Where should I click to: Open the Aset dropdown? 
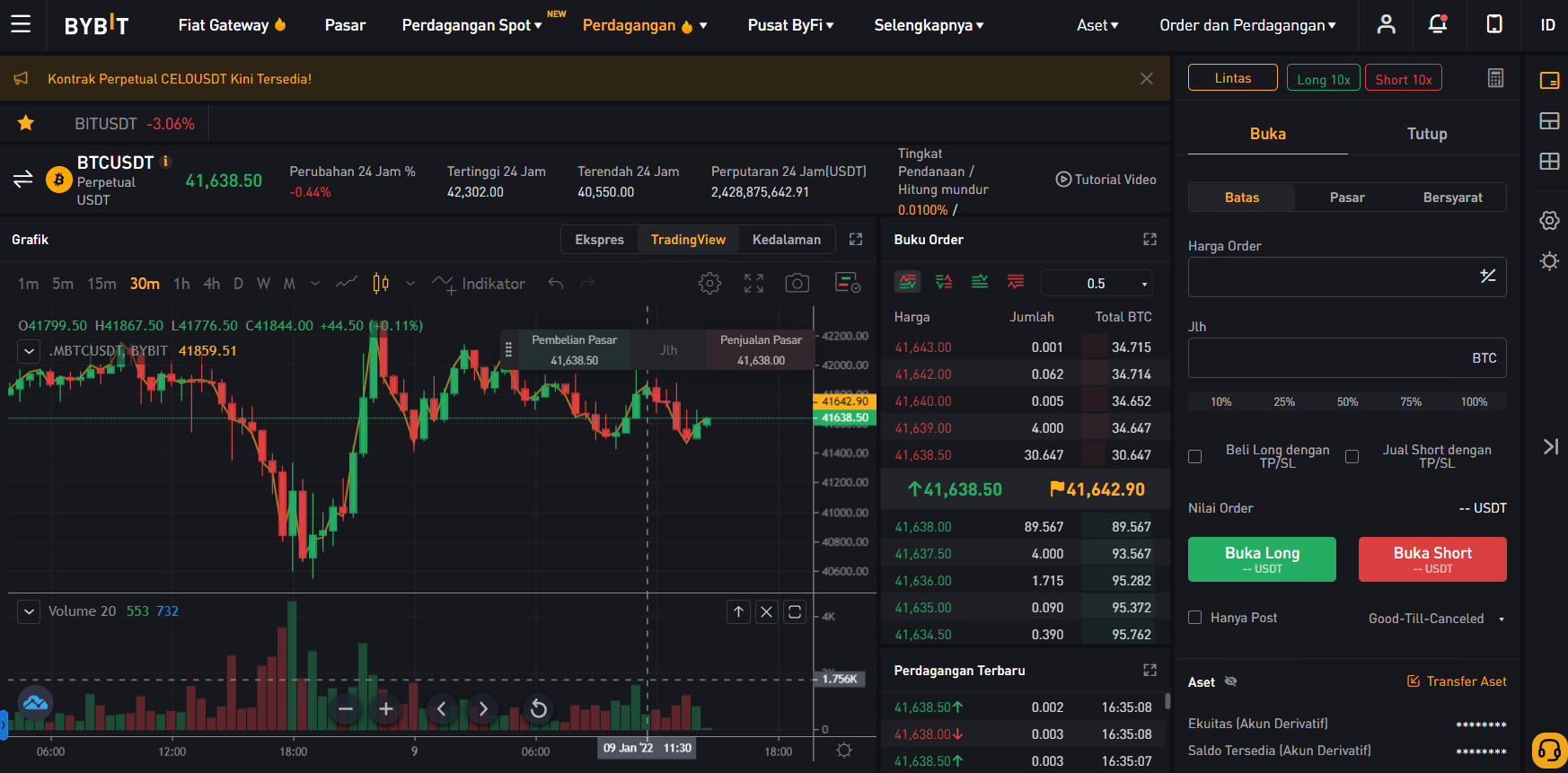[1097, 25]
